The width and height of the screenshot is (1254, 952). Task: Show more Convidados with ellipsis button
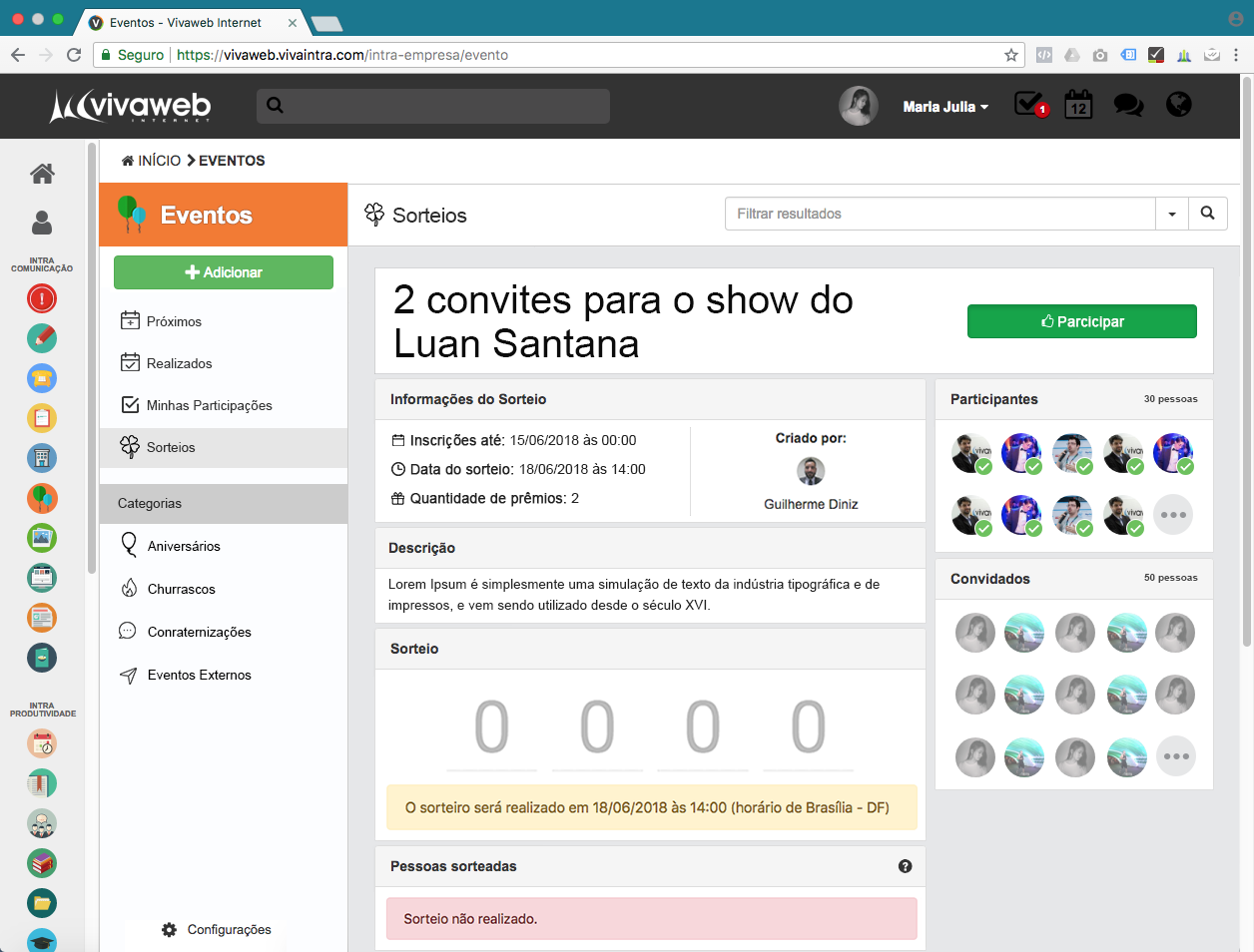tap(1175, 756)
